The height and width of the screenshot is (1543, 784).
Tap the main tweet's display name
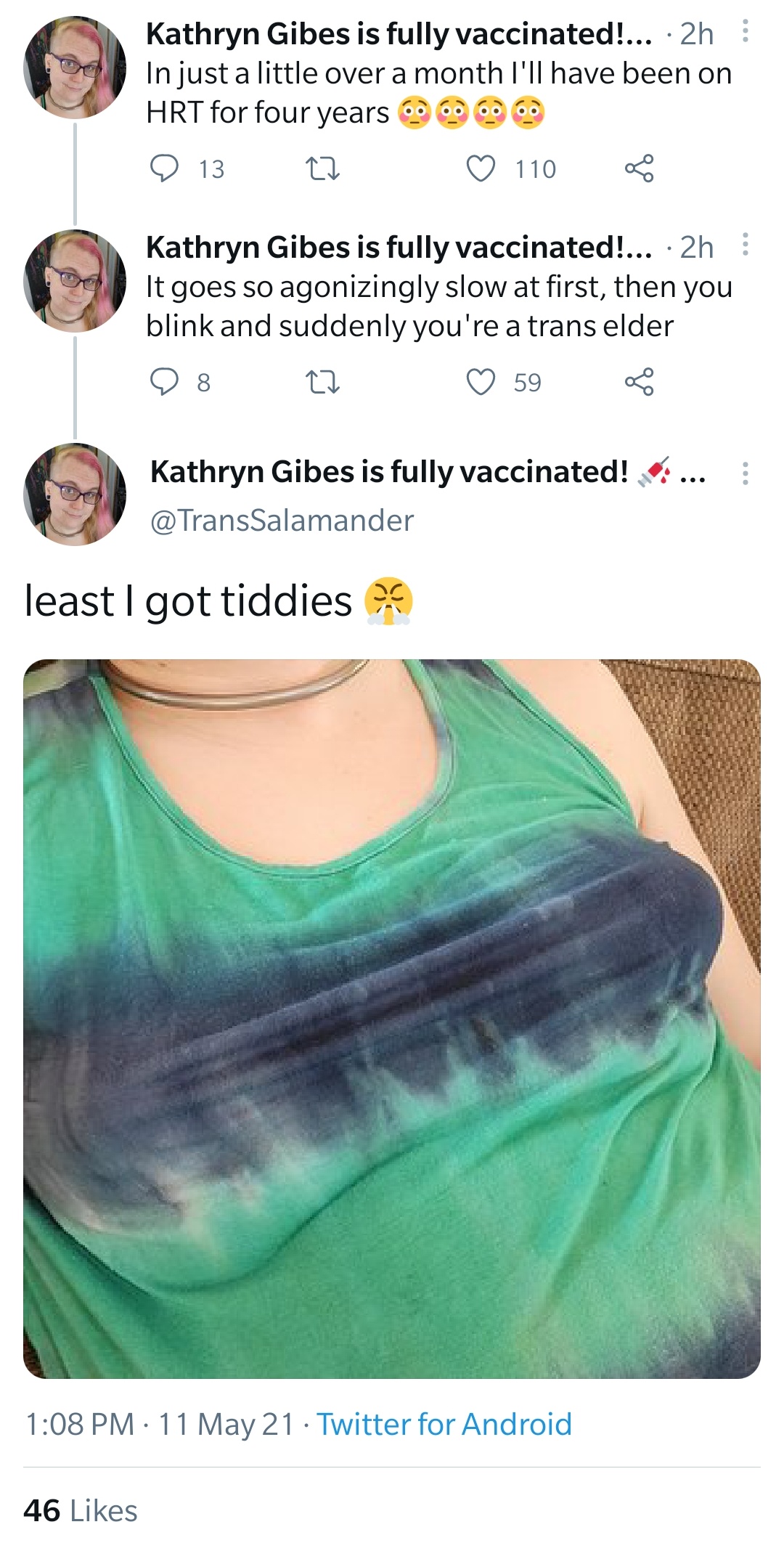pyautogui.click(x=389, y=472)
